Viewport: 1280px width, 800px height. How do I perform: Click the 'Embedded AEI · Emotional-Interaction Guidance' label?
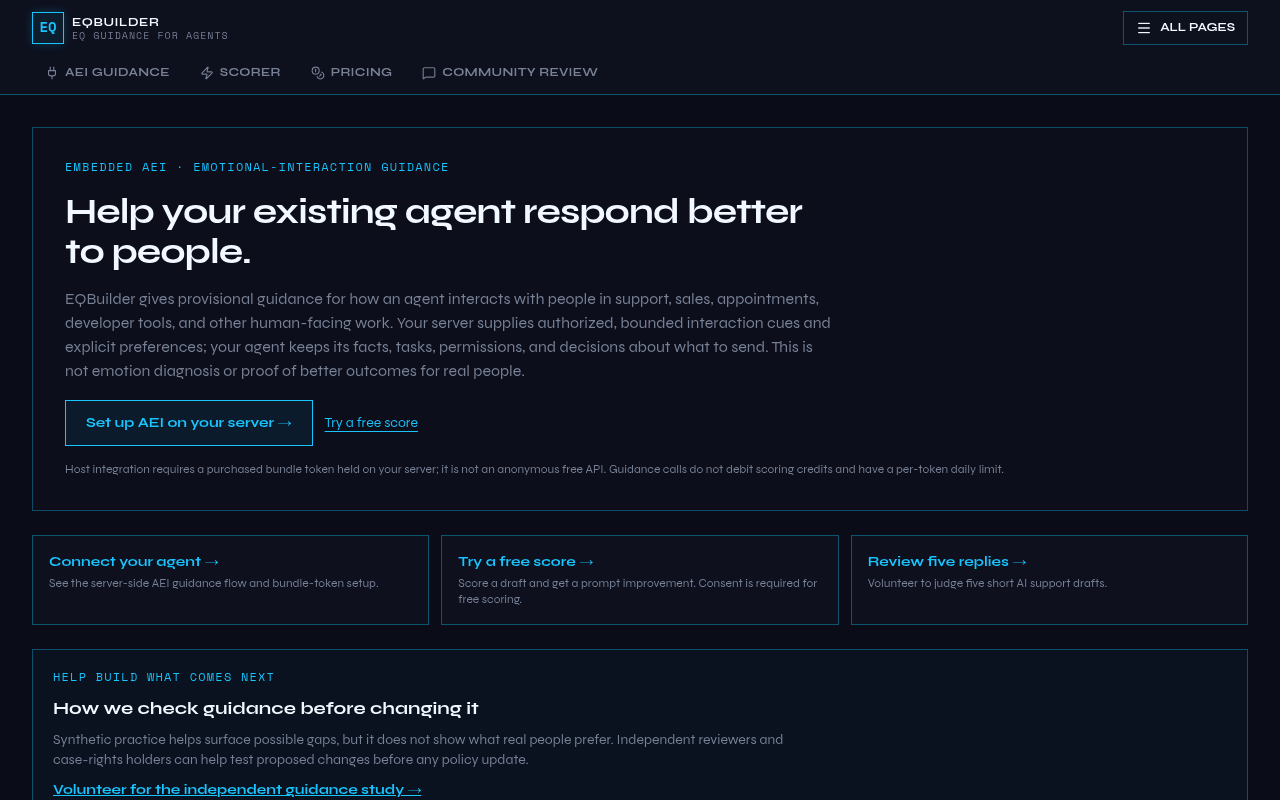pos(257,167)
